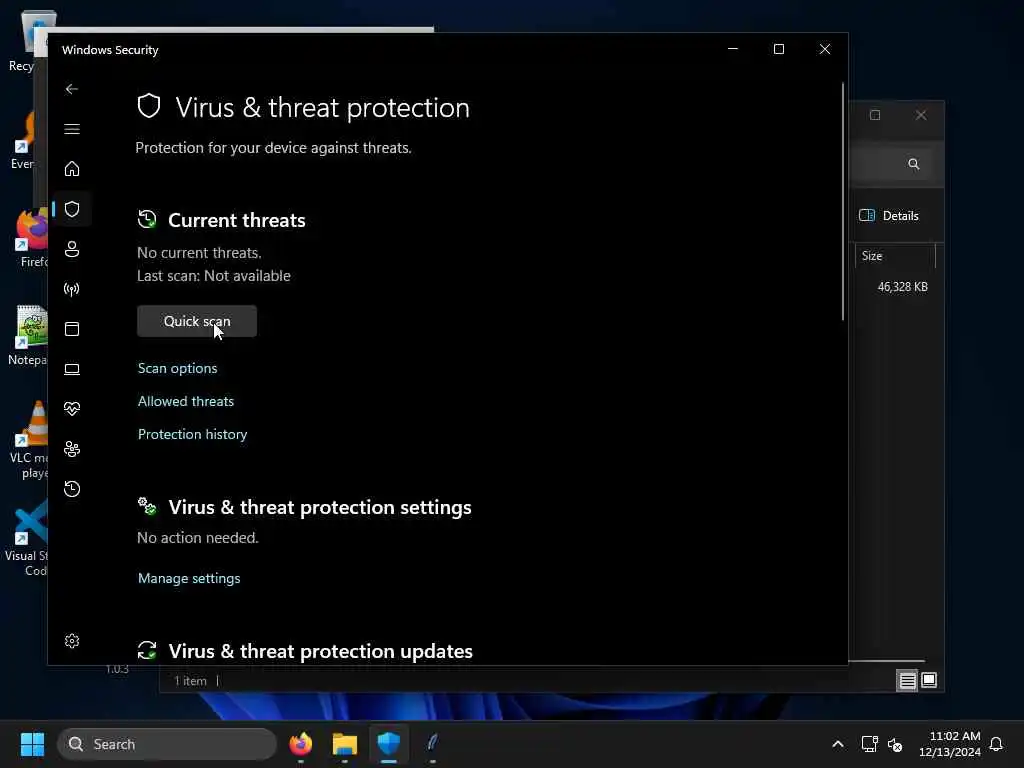
Task: Open Device performance & health heart icon
Action: (x=72, y=409)
